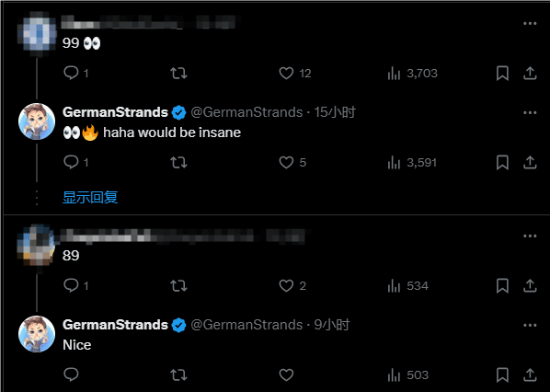Screen dimensions: 550x392
Task: Bookmark the '99' tweet
Action: click(502, 73)
